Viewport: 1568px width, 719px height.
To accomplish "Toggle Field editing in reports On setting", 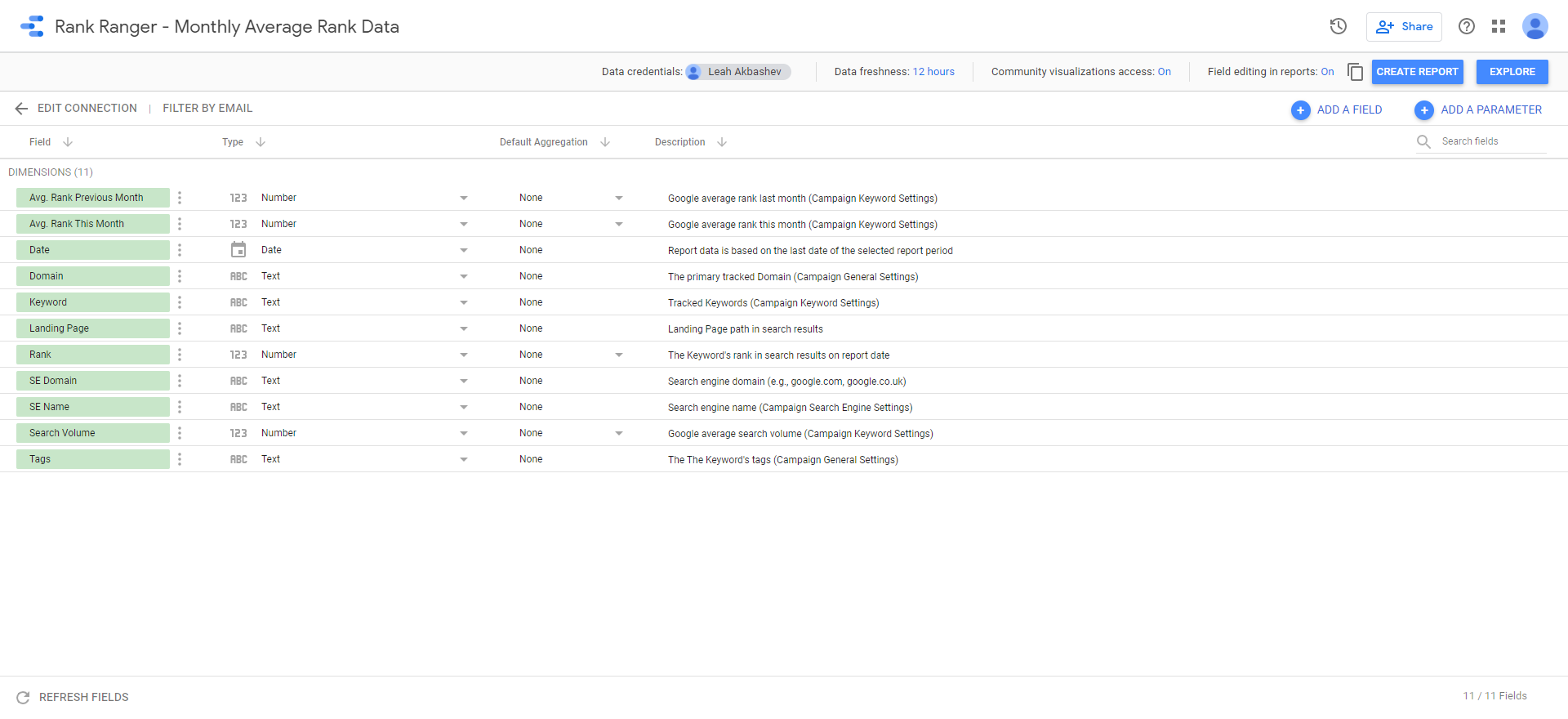I will coord(1327,72).
